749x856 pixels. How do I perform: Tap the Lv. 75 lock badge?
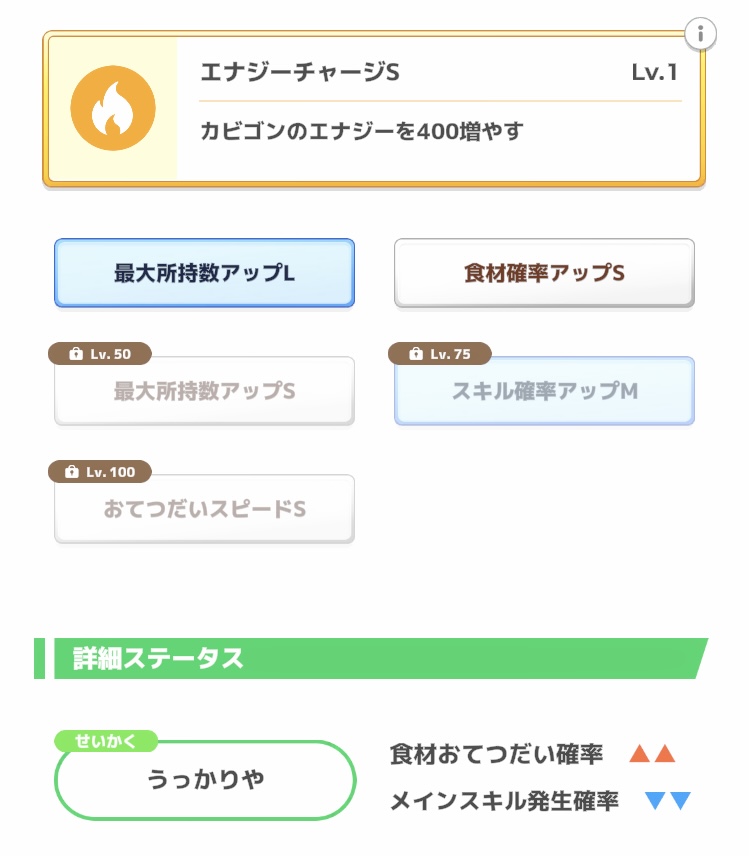click(441, 354)
